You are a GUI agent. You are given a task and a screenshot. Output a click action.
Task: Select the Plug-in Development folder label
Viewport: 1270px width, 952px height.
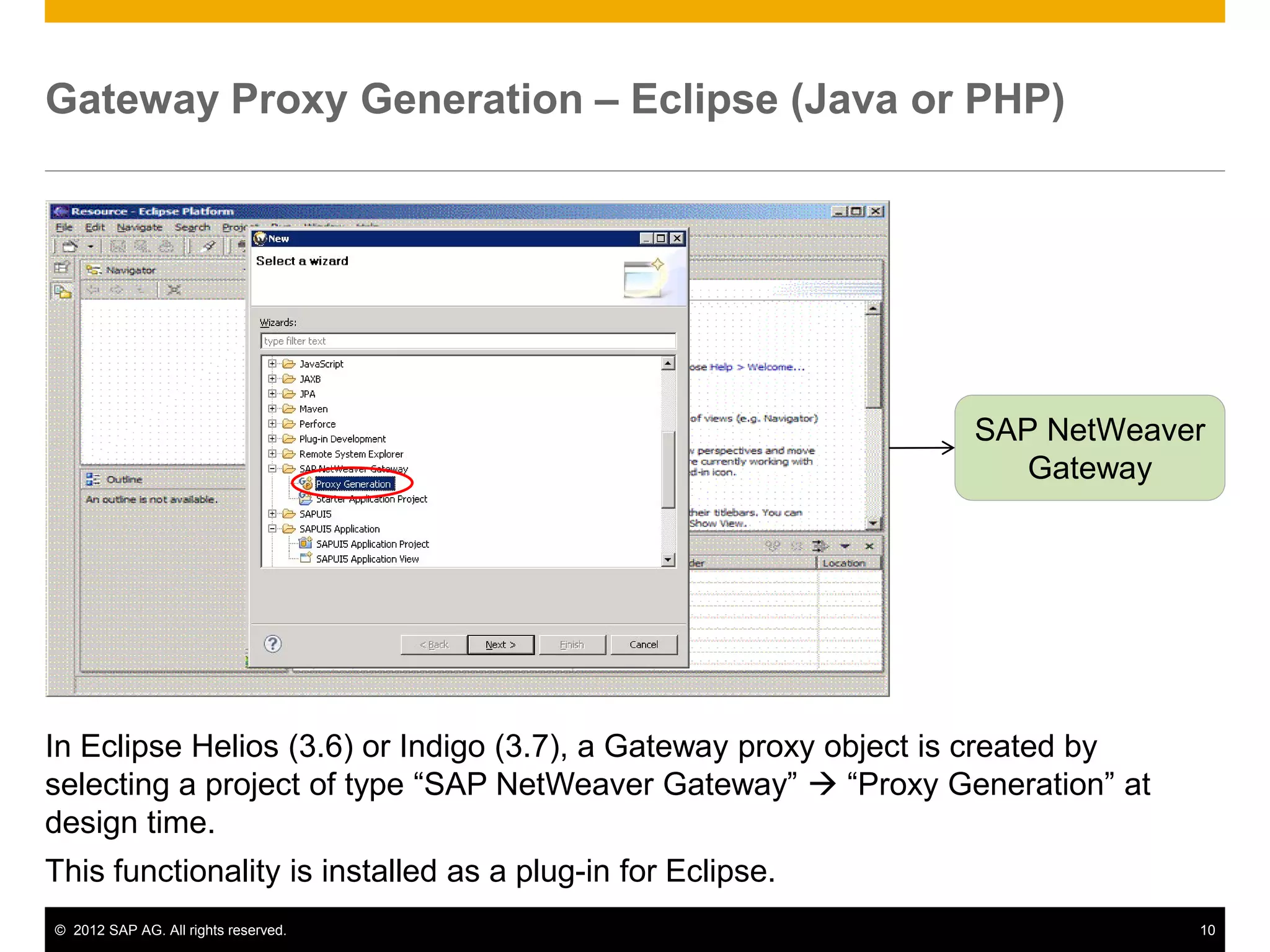342,439
